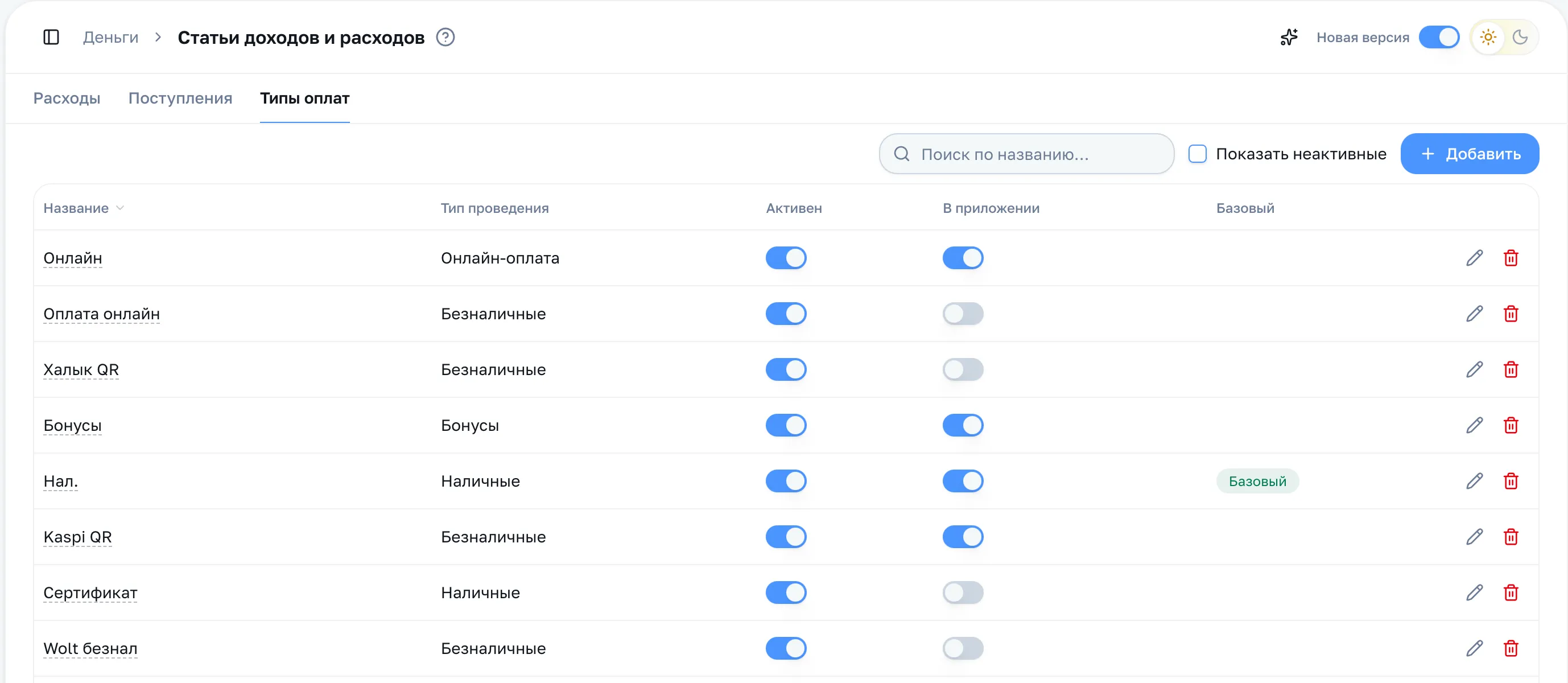Open the Поступления tab
The height and width of the screenshot is (683, 1568).
180,98
